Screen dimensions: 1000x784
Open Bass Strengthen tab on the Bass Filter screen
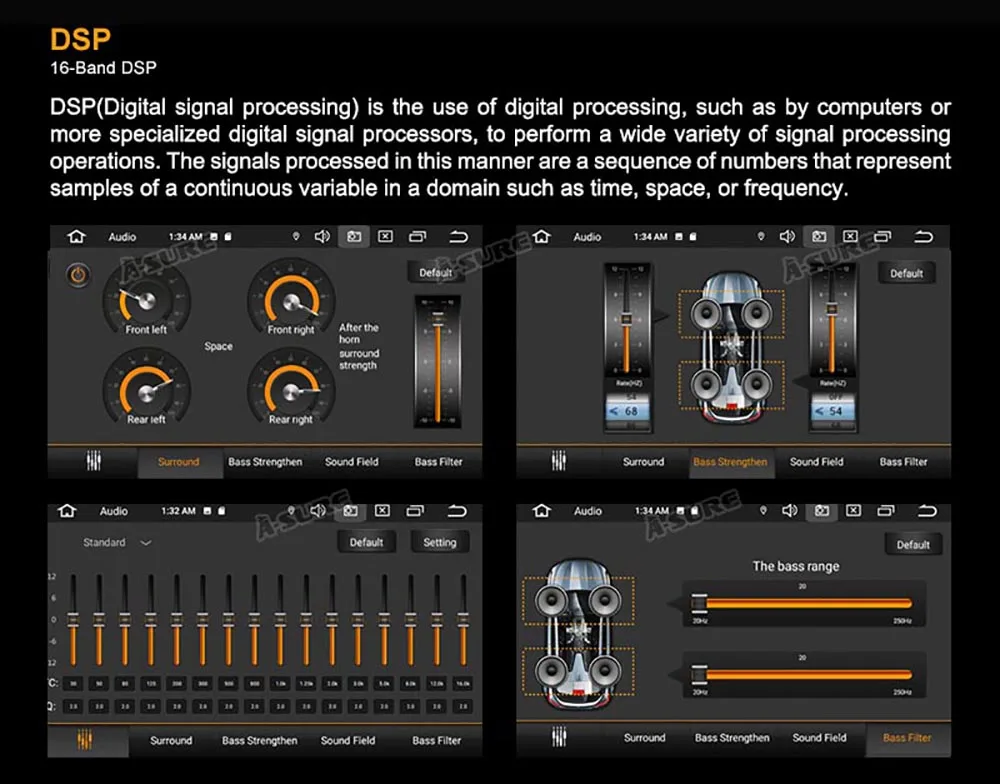[x=732, y=737]
